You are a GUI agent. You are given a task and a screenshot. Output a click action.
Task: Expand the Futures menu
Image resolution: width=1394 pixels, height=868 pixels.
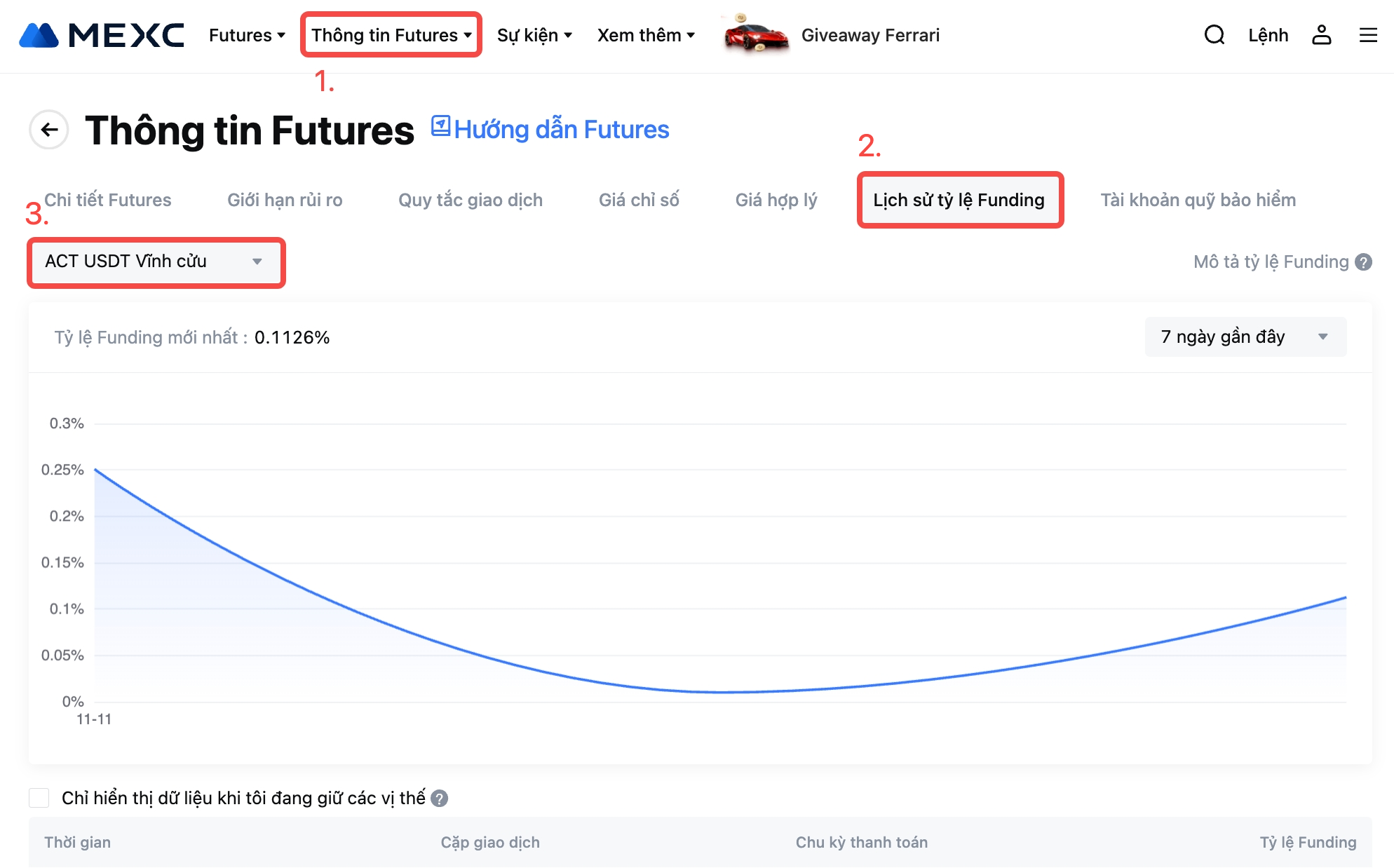[247, 35]
